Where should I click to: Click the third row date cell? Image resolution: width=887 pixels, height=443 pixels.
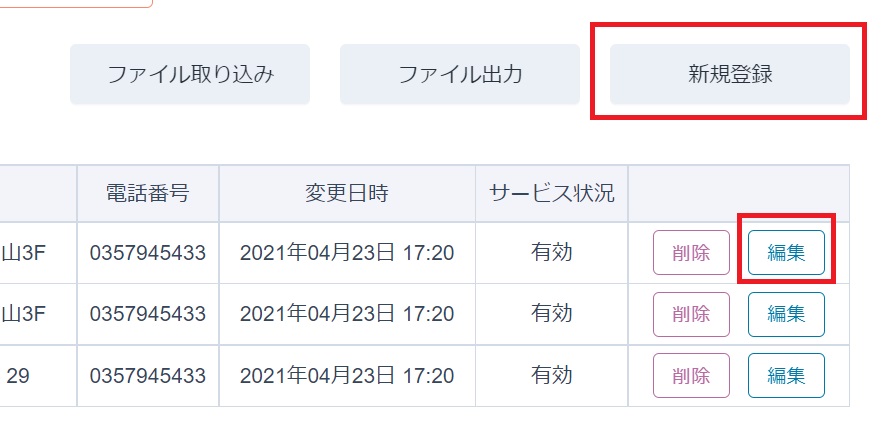pyautogui.click(x=347, y=376)
